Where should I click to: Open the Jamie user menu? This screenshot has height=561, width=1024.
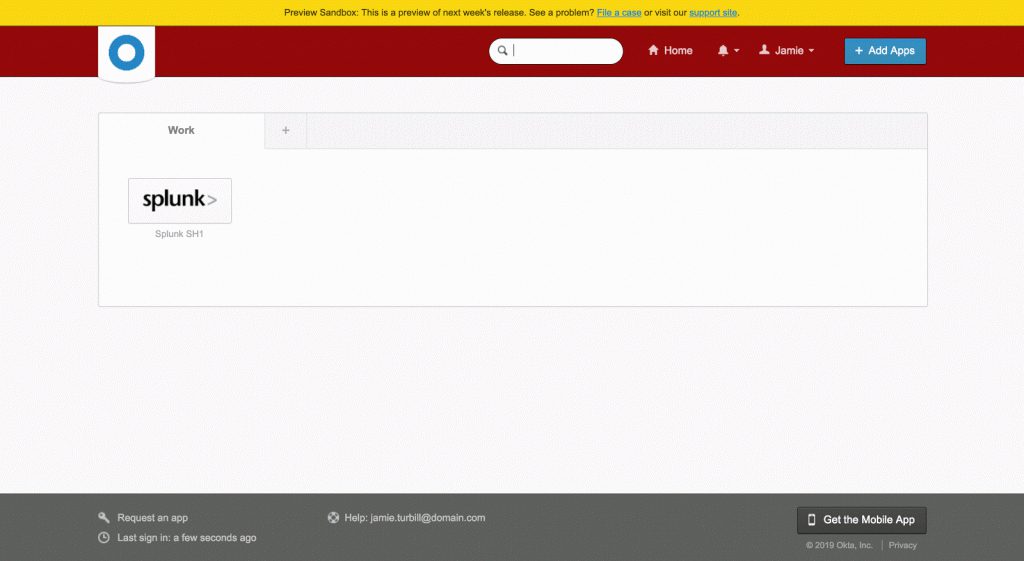[x=786, y=50]
